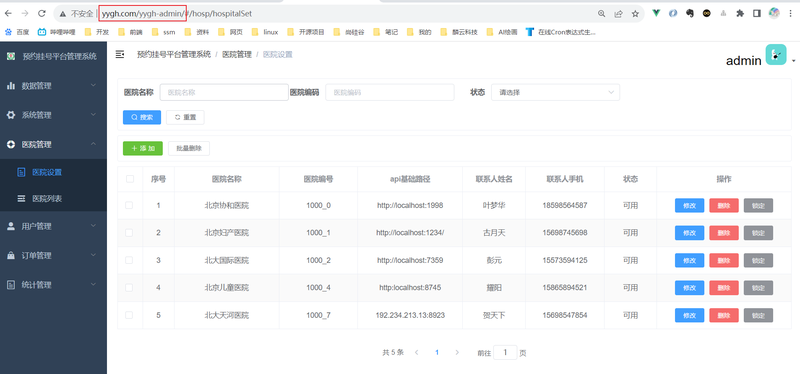Check the row for 北大国际医院
Viewport: 800px width, 374px height.
[129, 260]
